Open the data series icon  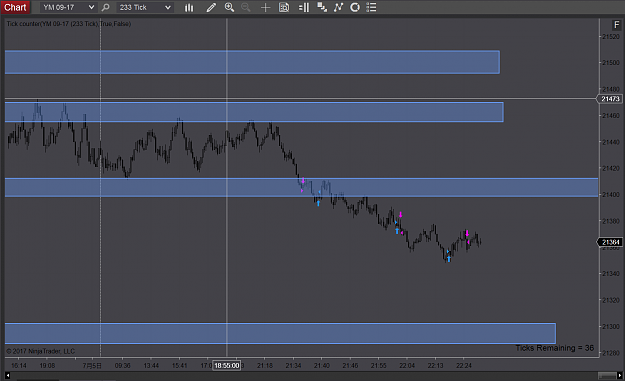coord(322,7)
